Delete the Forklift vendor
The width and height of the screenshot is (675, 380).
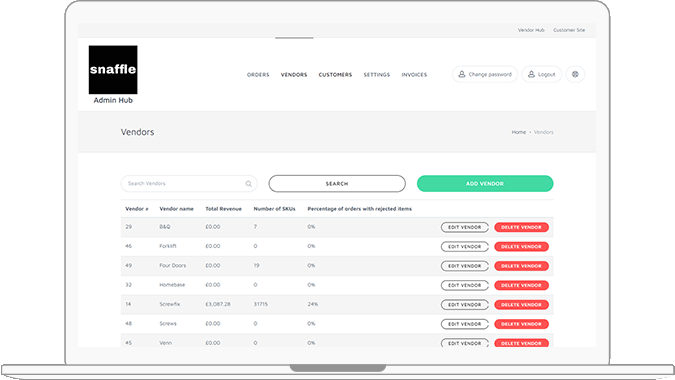[x=521, y=247]
